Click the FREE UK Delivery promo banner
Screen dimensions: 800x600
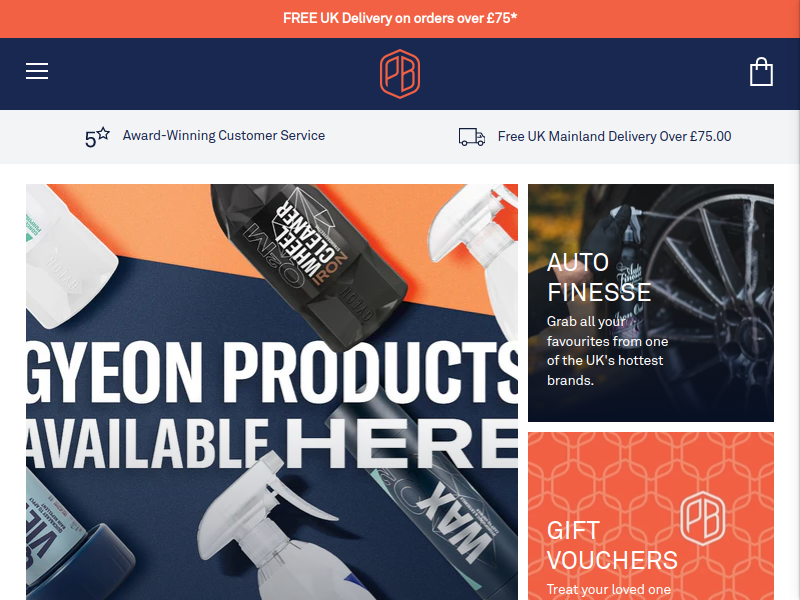(x=400, y=19)
